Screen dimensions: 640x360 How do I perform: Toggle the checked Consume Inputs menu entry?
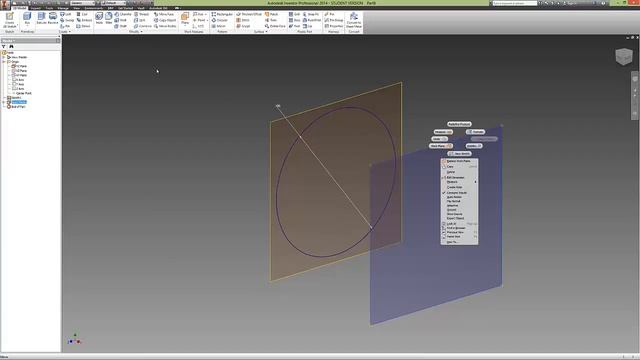tap(459, 193)
